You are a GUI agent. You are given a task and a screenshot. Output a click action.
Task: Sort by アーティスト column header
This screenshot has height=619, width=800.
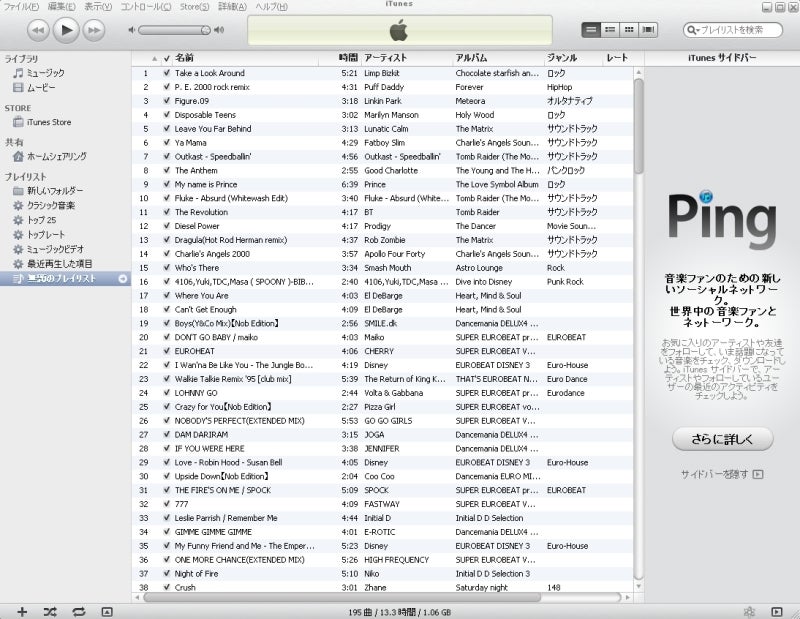tap(407, 58)
